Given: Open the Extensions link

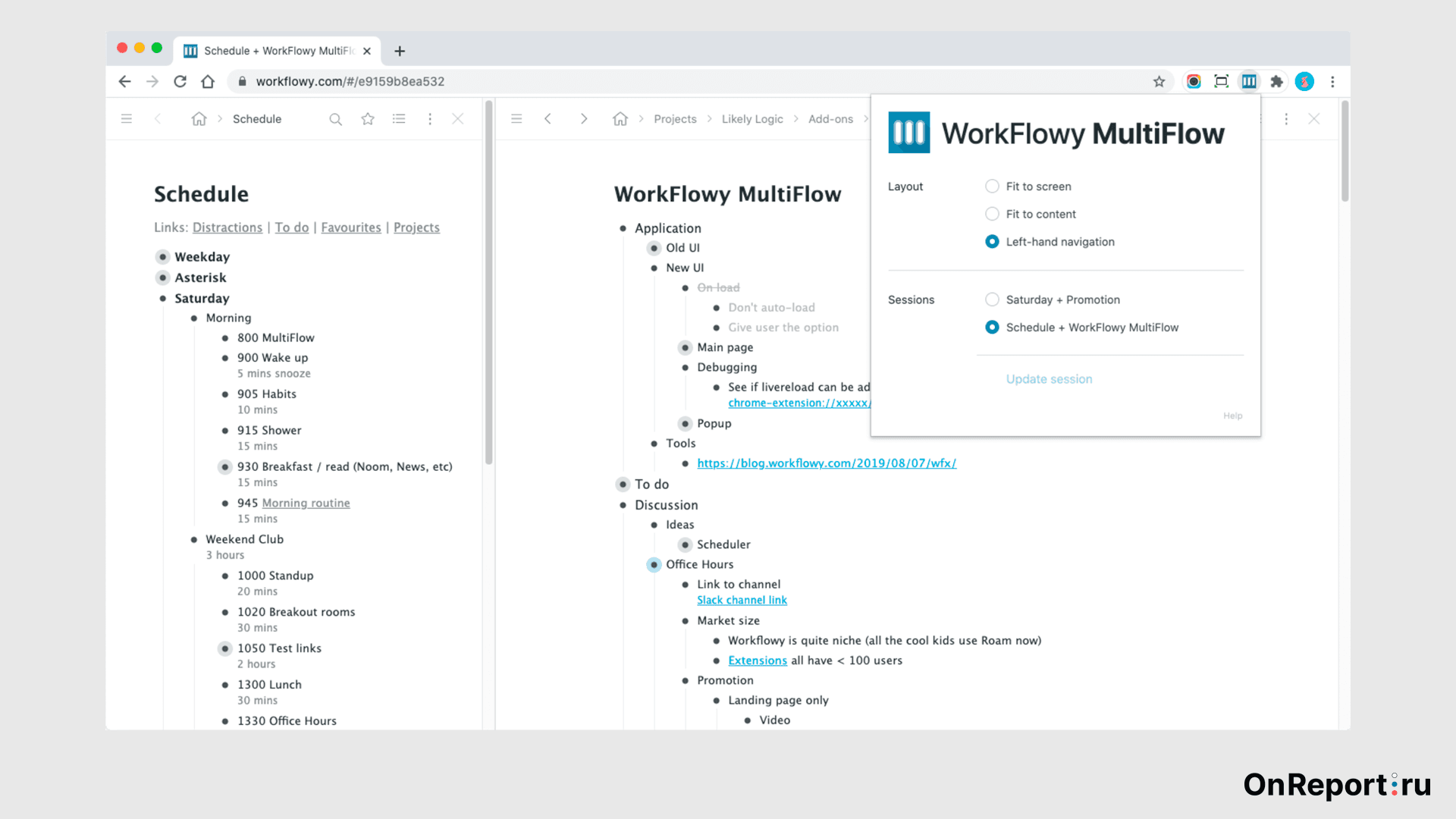Looking at the screenshot, I should tap(758, 661).
